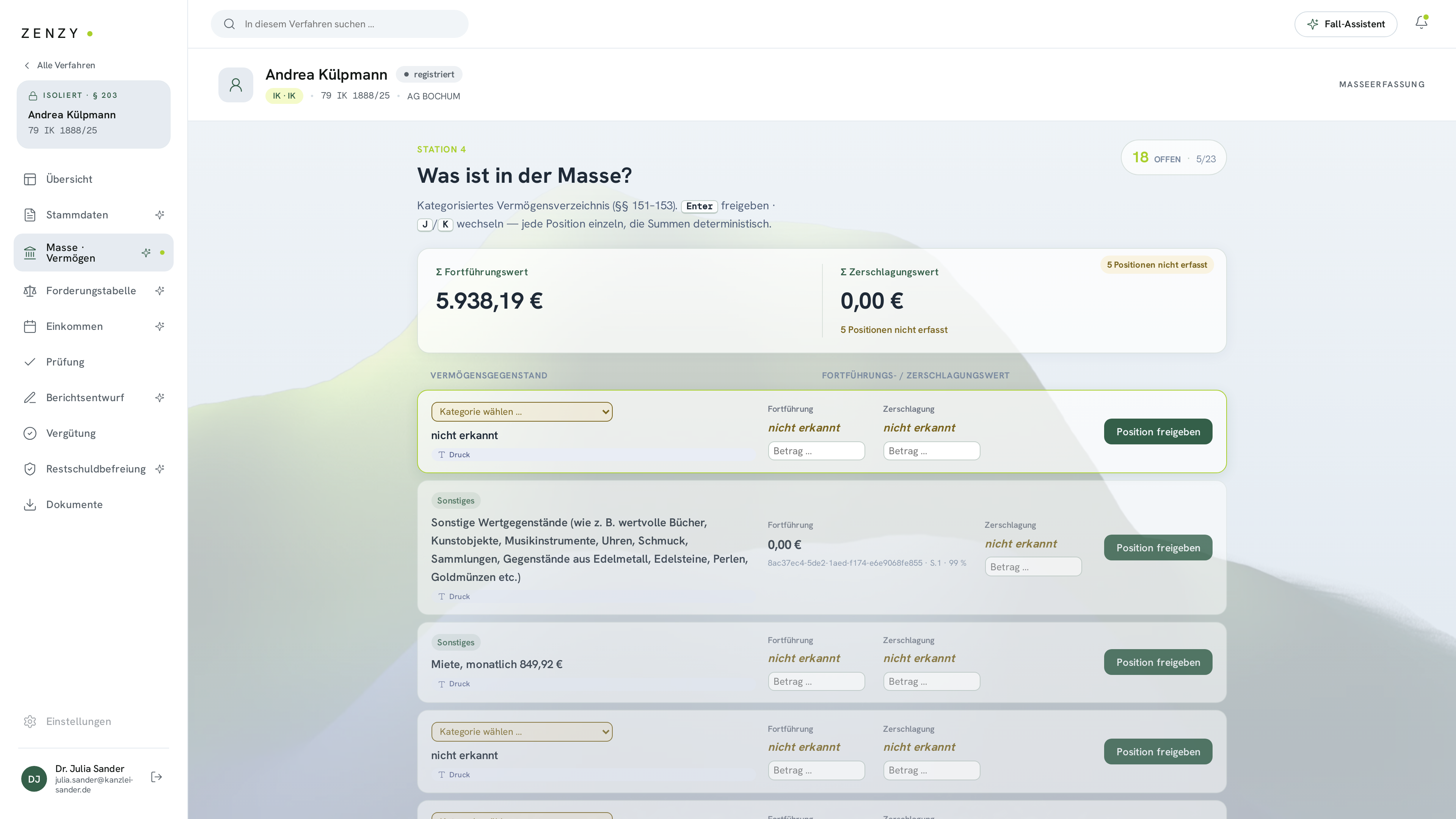
Task: Open Übersicht in the sidebar
Action: coord(93,179)
